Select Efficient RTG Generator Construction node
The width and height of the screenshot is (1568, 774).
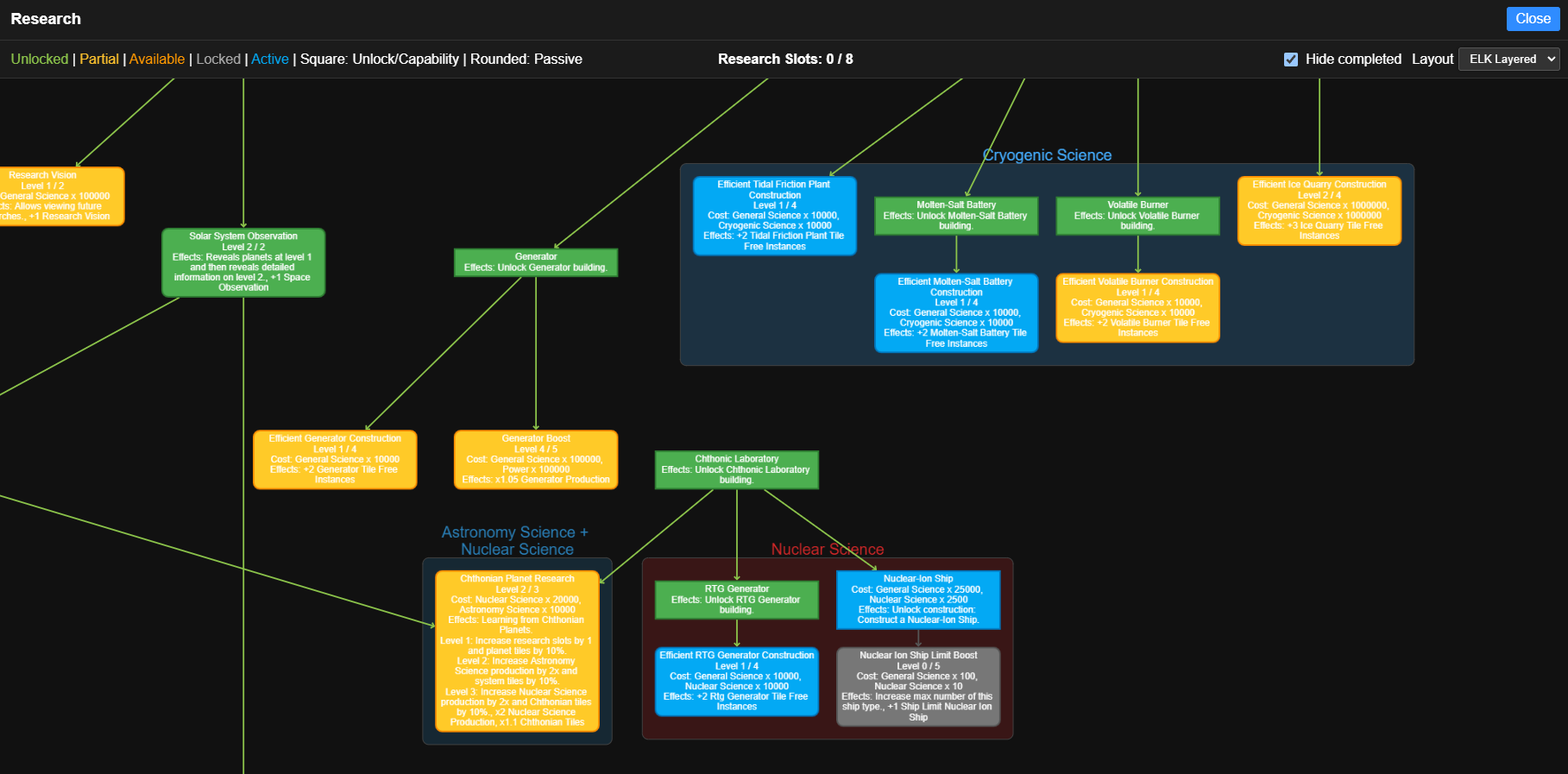click(x=737, y=682)
